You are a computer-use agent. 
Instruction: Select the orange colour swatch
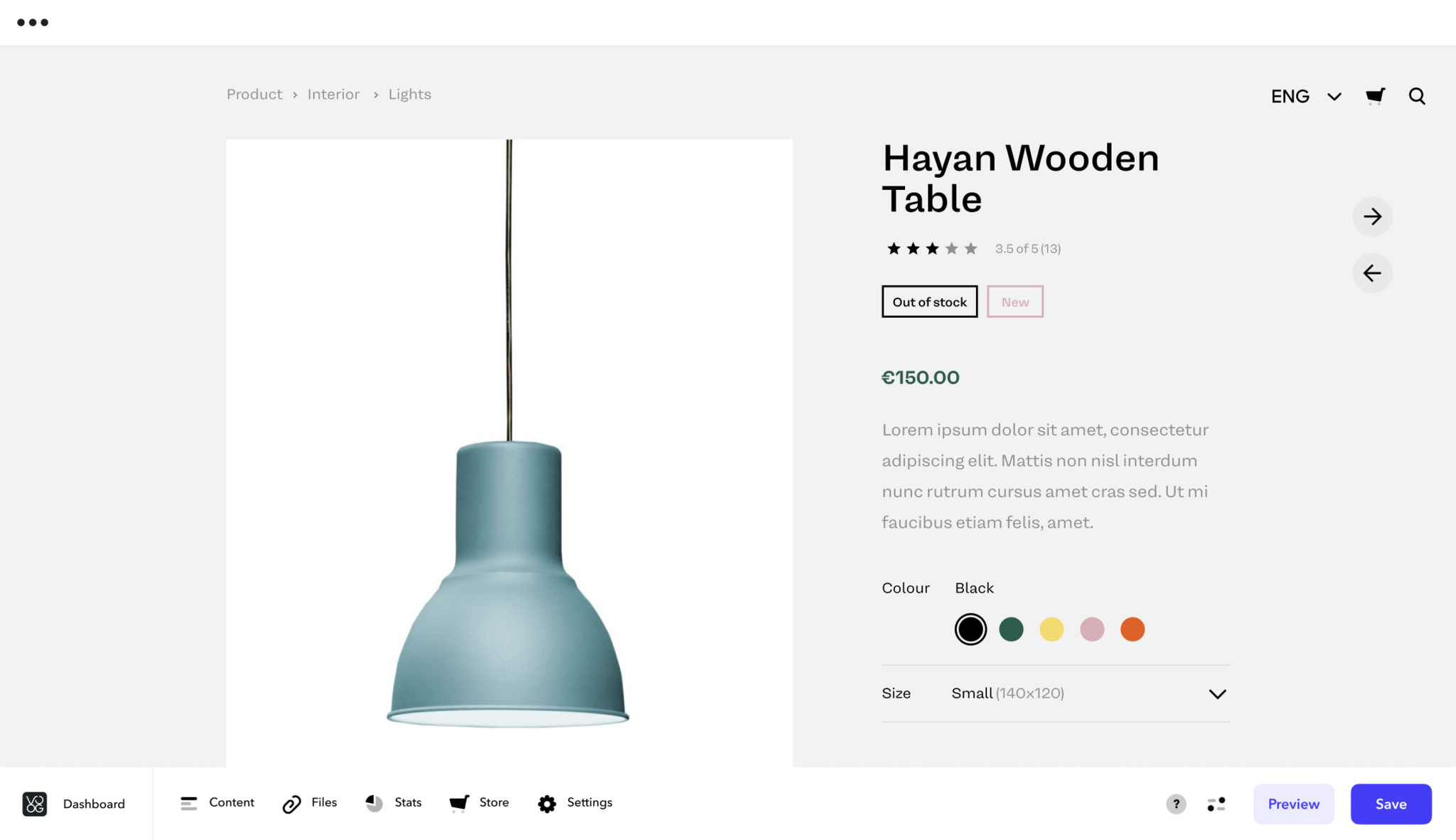(1133, 629)
